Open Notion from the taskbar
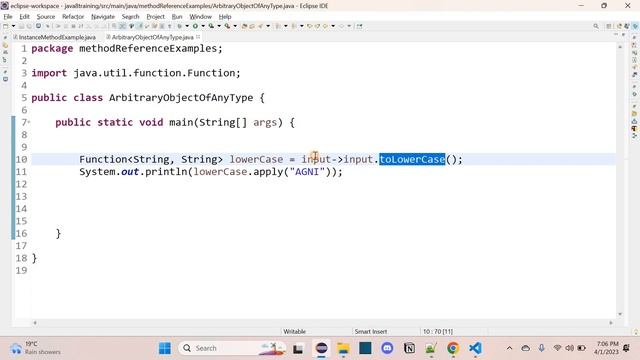The height and width of the screenshot is (360, 640). point(409,348)
